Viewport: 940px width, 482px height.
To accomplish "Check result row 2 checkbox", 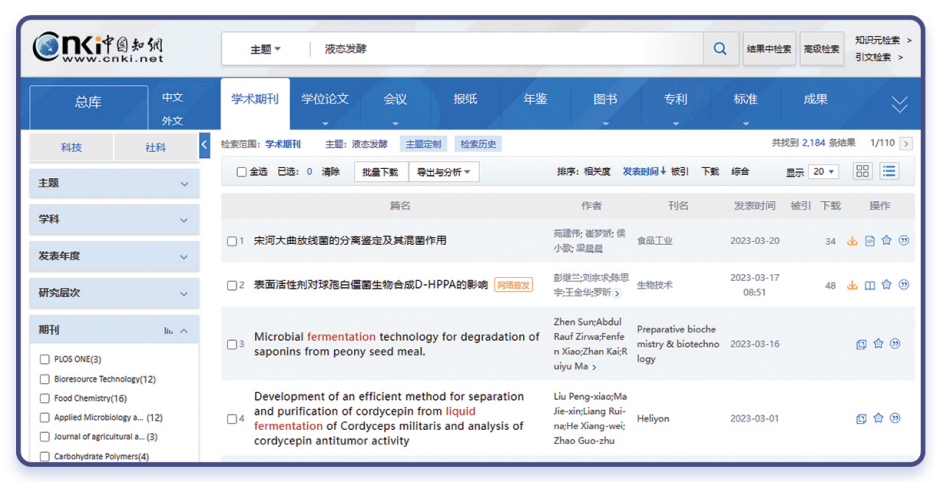I will [x=232, y=285].
